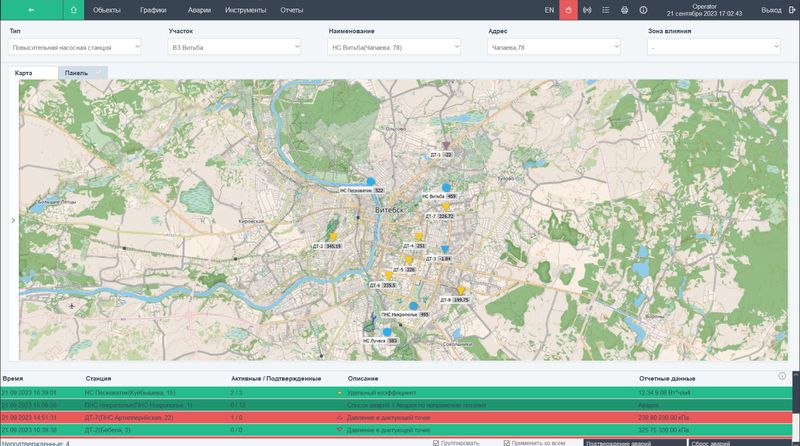Open the list view icon in header
Screen dimensions: 800x446
click(606, 10)
